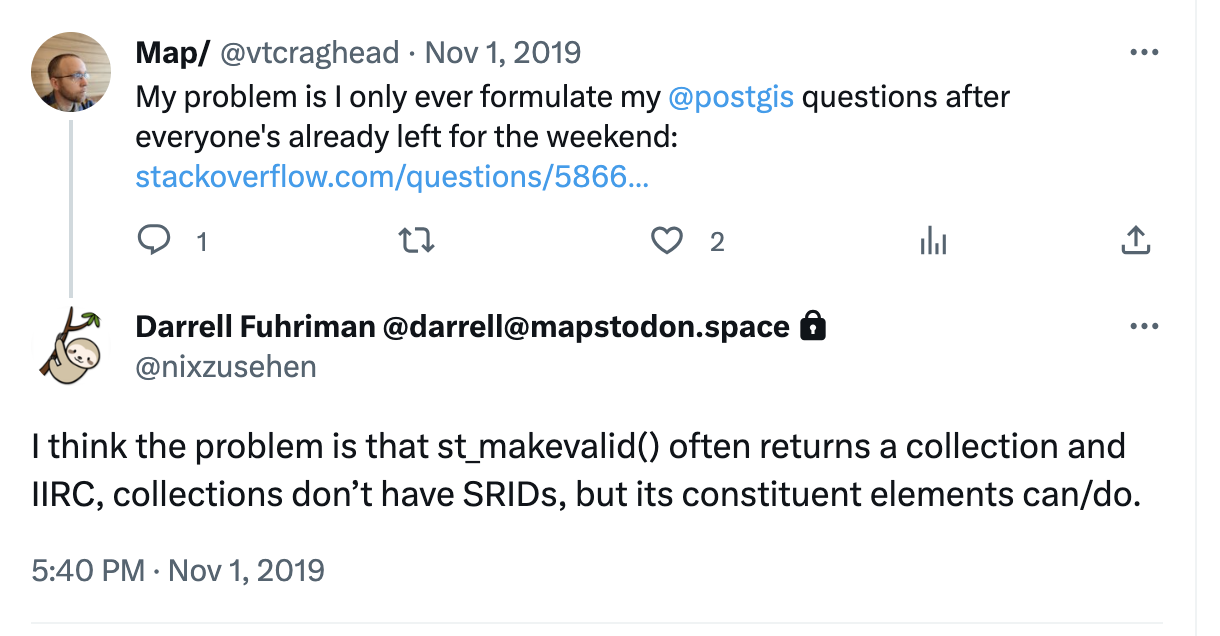Viewport: 1220px width, 636px height.
Task: Click Map/'s profile photo avatar
Action: 71,71
